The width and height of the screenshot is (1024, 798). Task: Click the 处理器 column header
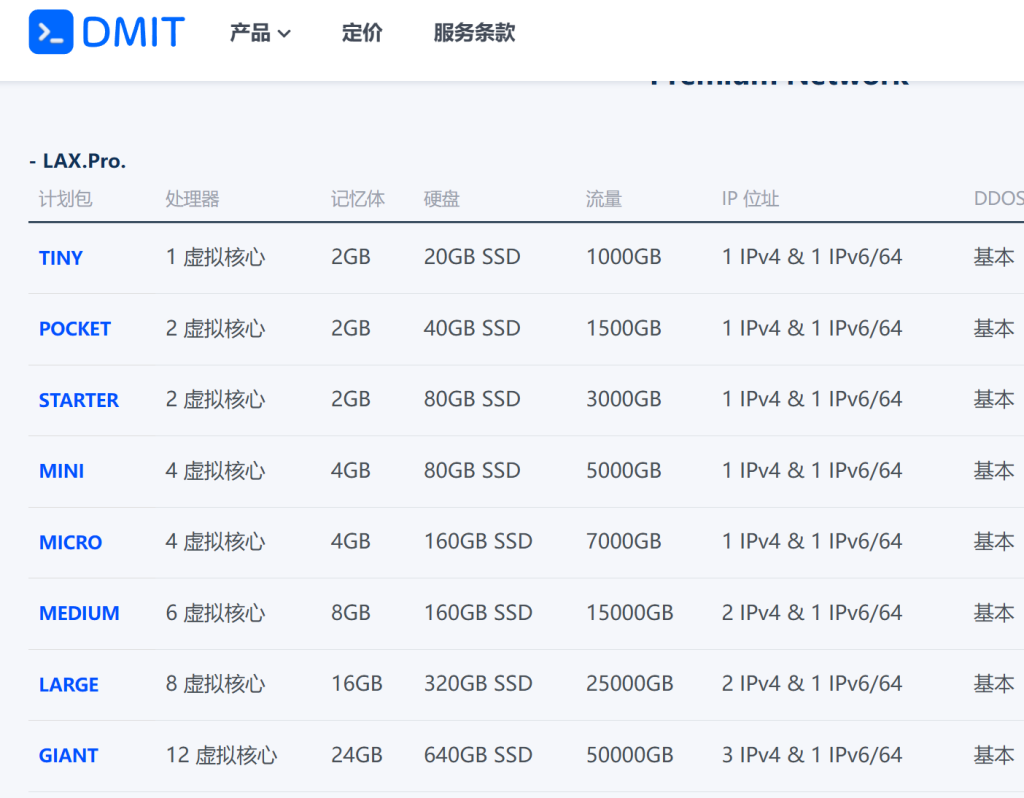pyautogui.click(x=192, y=199)
